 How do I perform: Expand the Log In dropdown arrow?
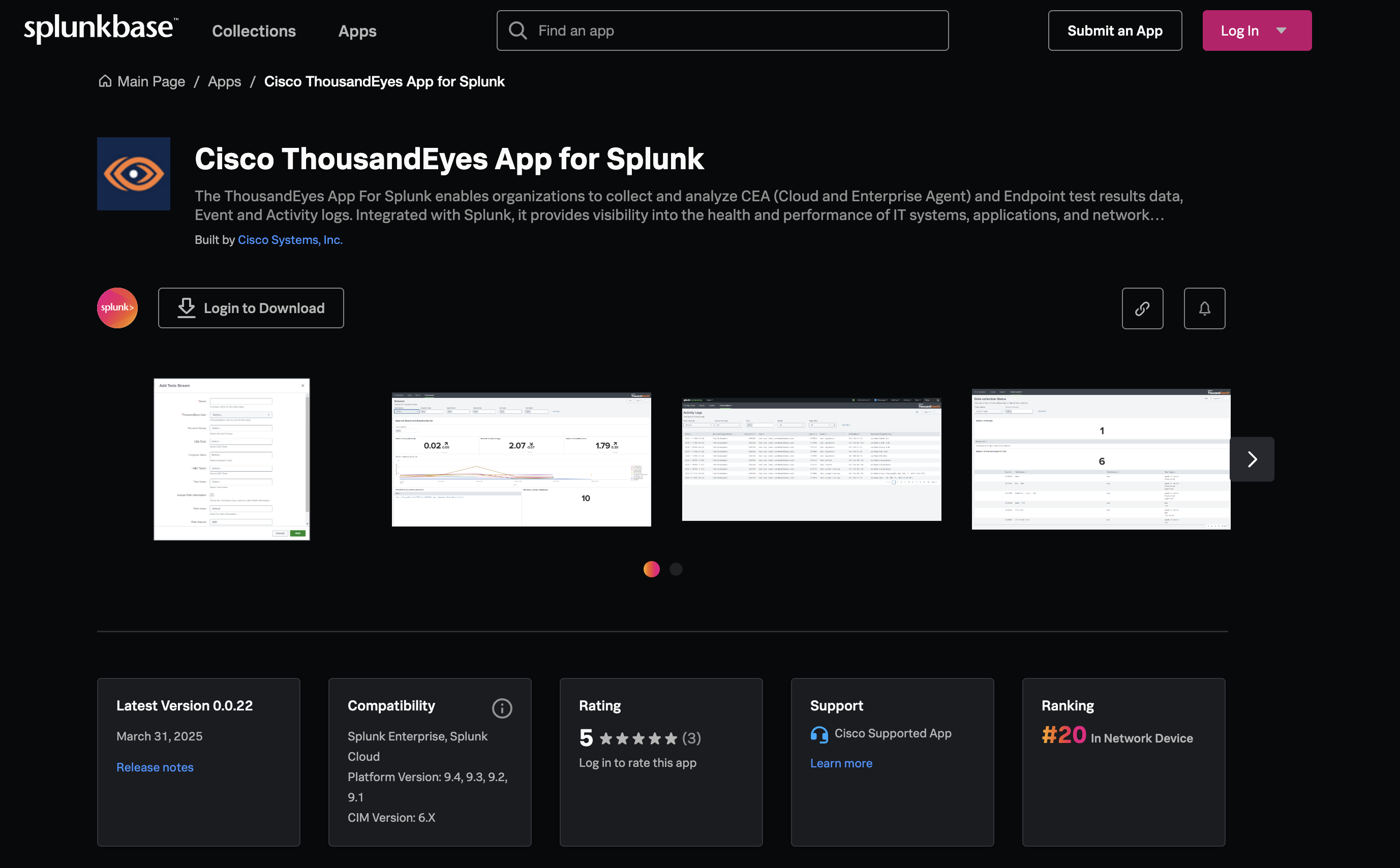(1281, 30)
